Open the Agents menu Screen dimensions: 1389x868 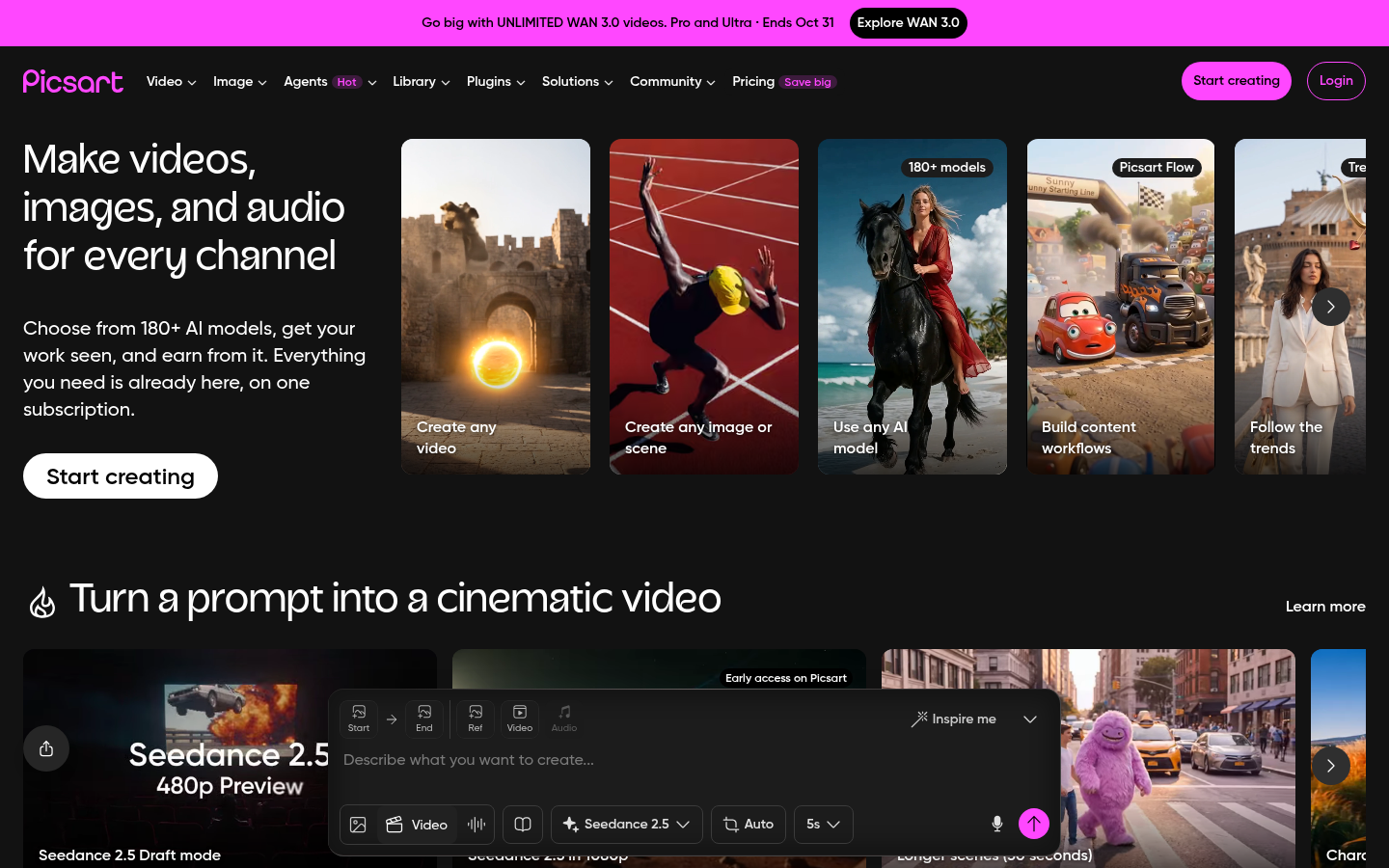tap(330, 82)
